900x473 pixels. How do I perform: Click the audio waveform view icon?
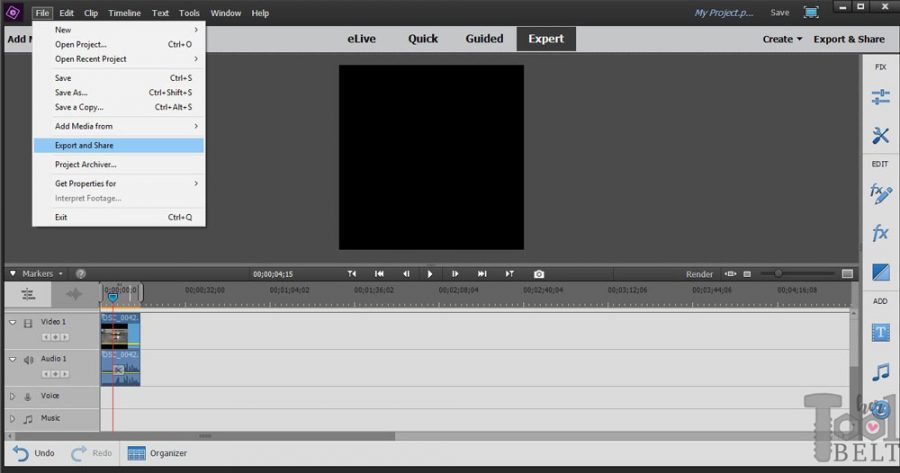tap(74, 294)
